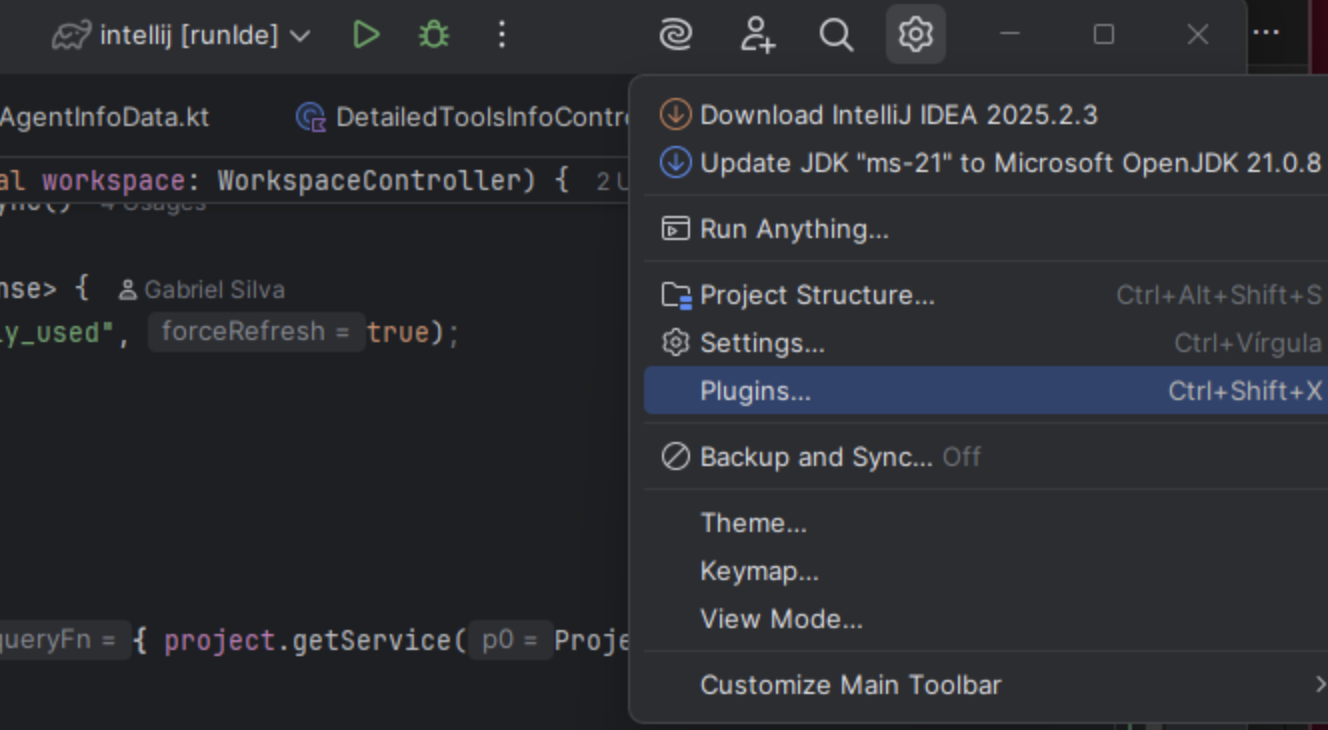Run the intellij runIde configuration
The height and width of the screenshot is (730, 1328).
(x=366, y=36)
